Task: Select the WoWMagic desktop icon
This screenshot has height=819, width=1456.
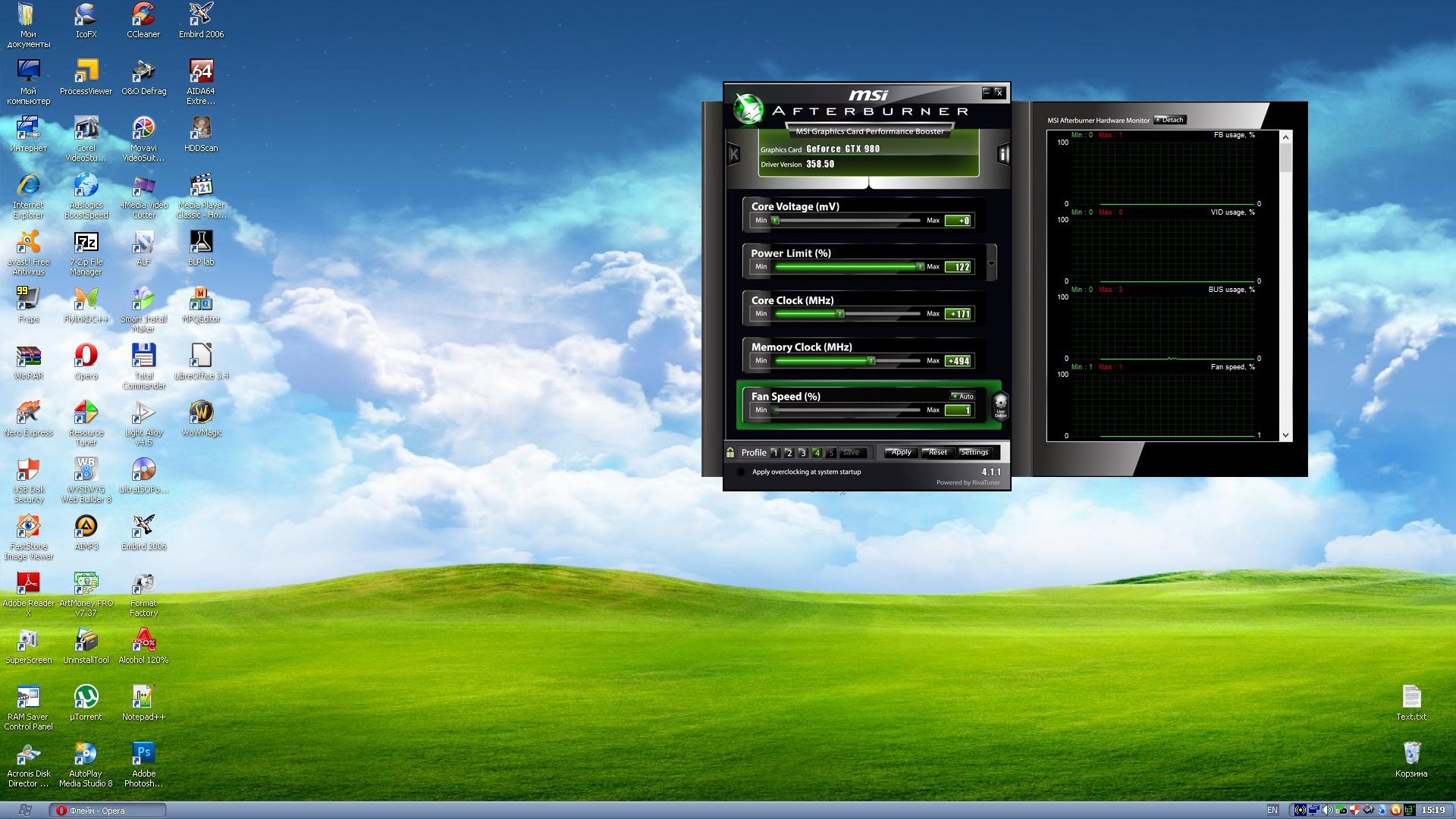Action: 201,419
